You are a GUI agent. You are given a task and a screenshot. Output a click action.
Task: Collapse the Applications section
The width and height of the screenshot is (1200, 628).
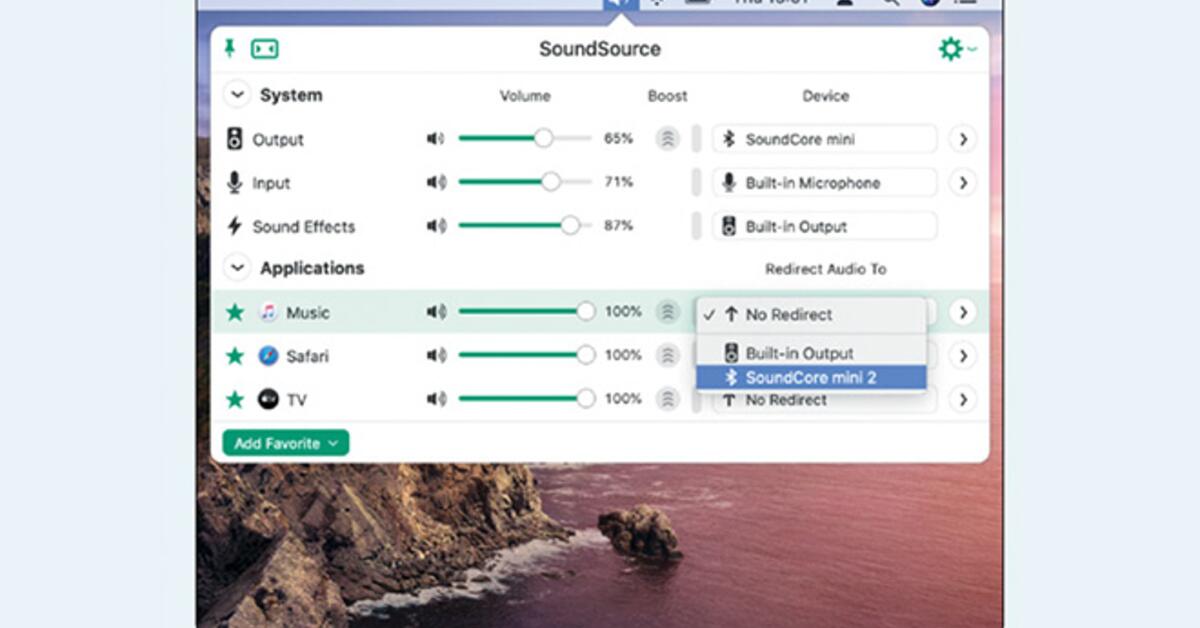coord(238,267)
